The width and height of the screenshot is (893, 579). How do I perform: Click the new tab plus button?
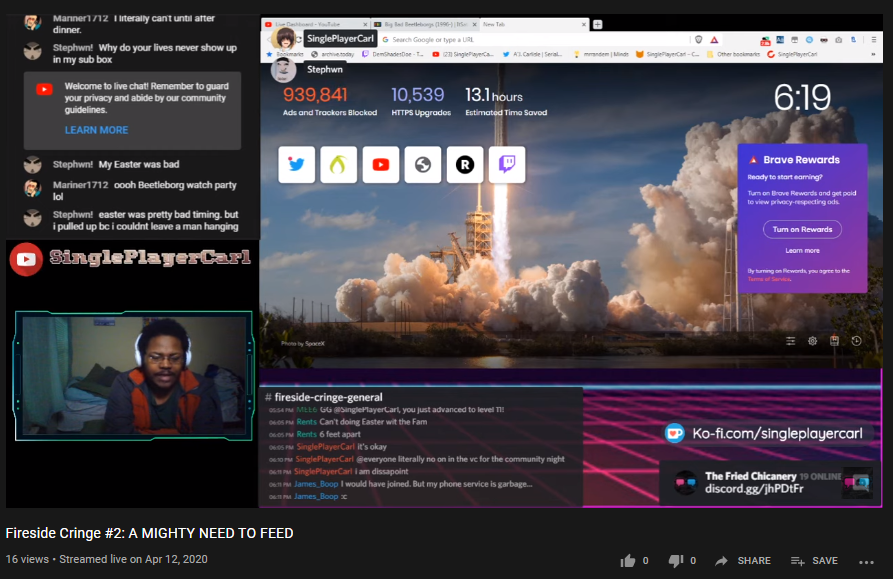point(597,24)
